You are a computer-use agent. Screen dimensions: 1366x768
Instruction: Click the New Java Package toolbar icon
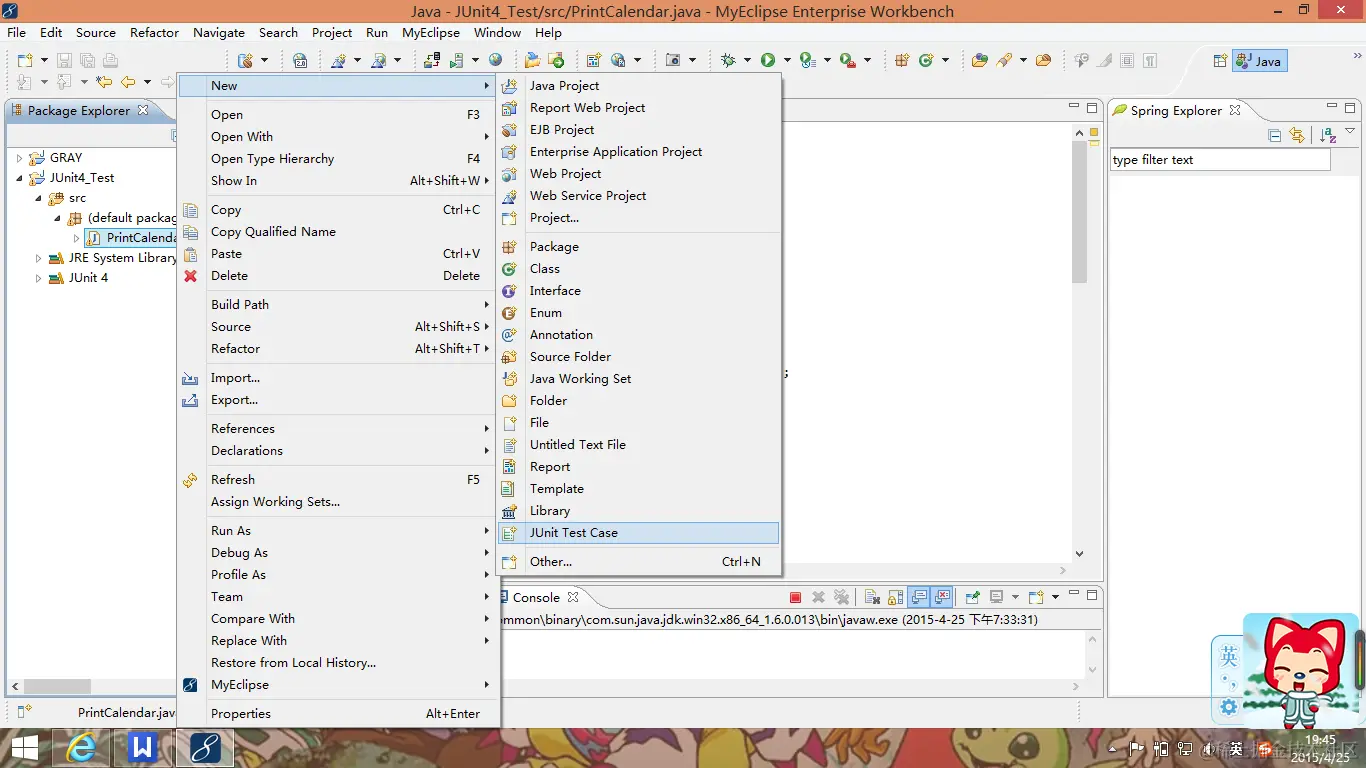coord(901,60)
